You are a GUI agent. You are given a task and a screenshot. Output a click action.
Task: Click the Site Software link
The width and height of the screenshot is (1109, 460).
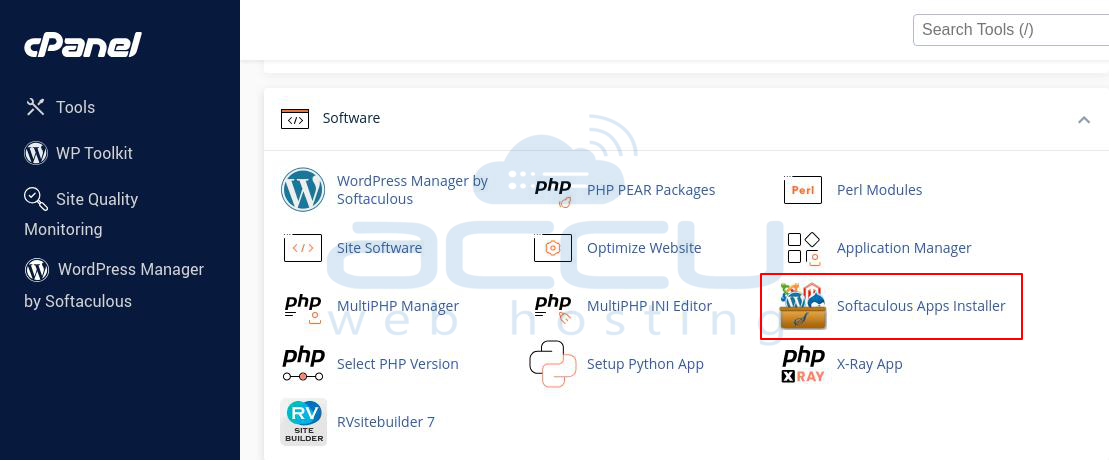(379, 248)
